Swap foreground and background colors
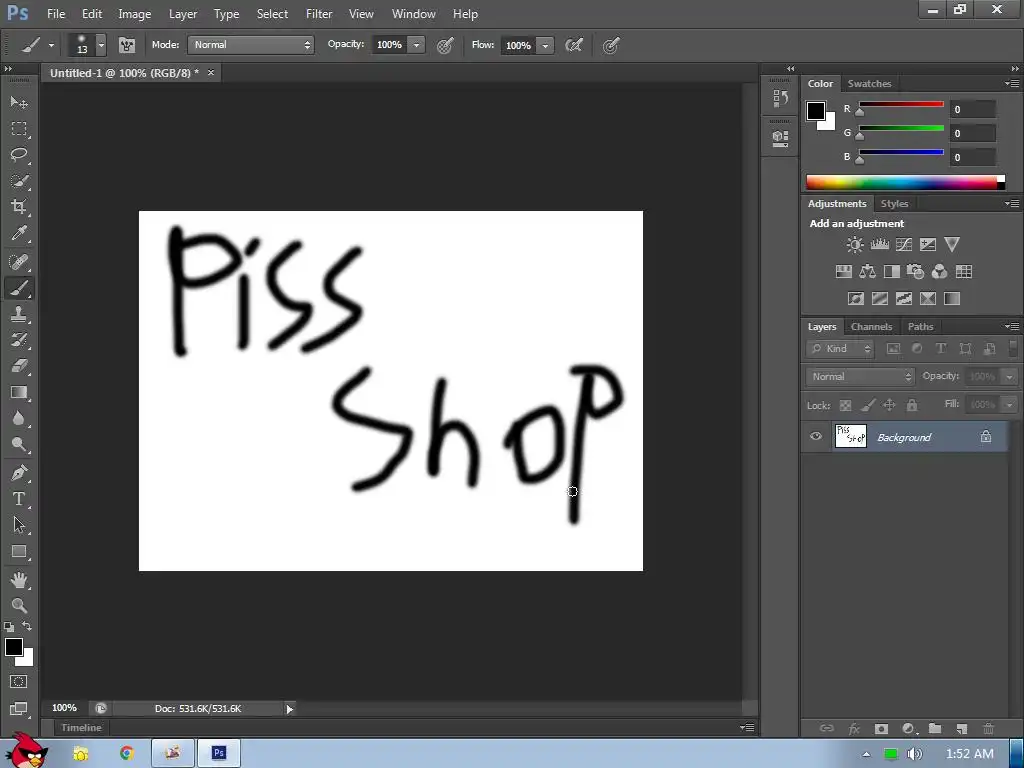The width and height of the screenshot is (1024, 768). pos(27,626)
